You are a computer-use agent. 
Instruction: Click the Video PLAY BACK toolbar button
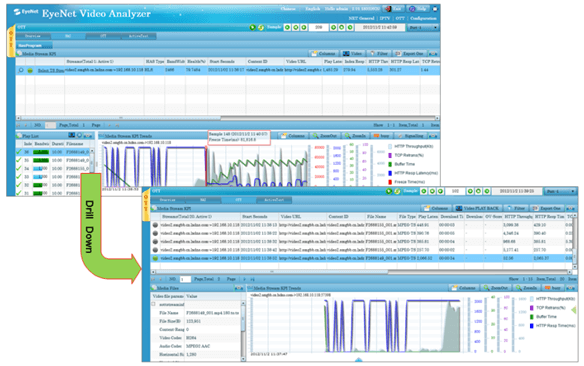coord(477,208)
